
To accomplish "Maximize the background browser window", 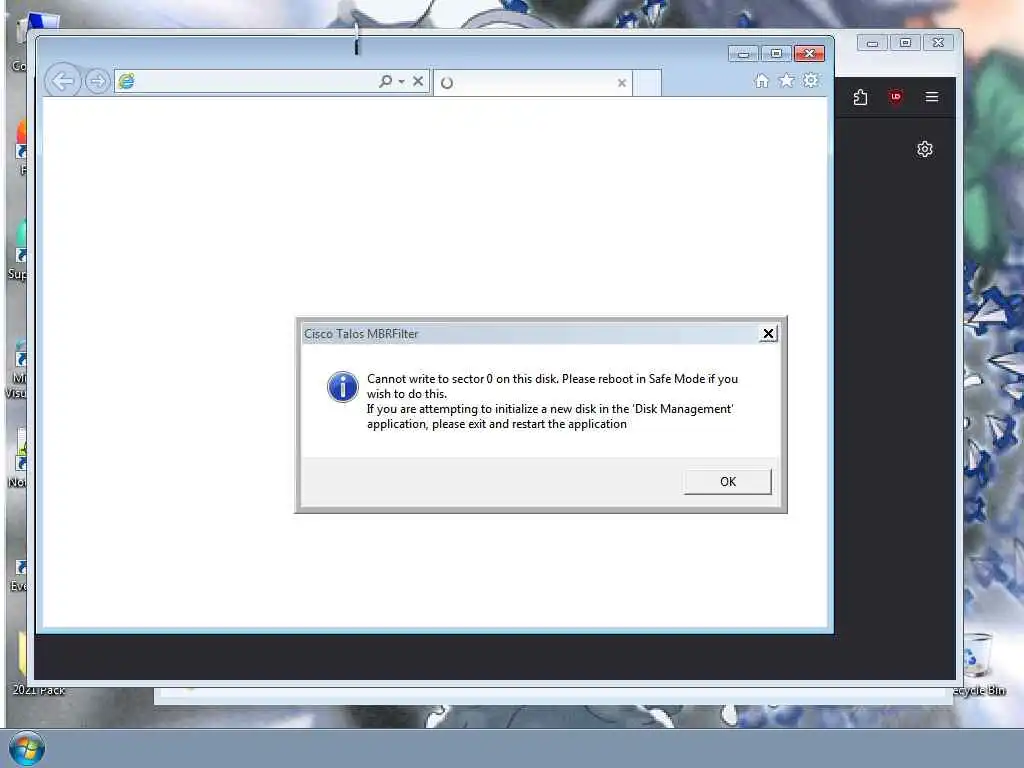I will [905, 43].
